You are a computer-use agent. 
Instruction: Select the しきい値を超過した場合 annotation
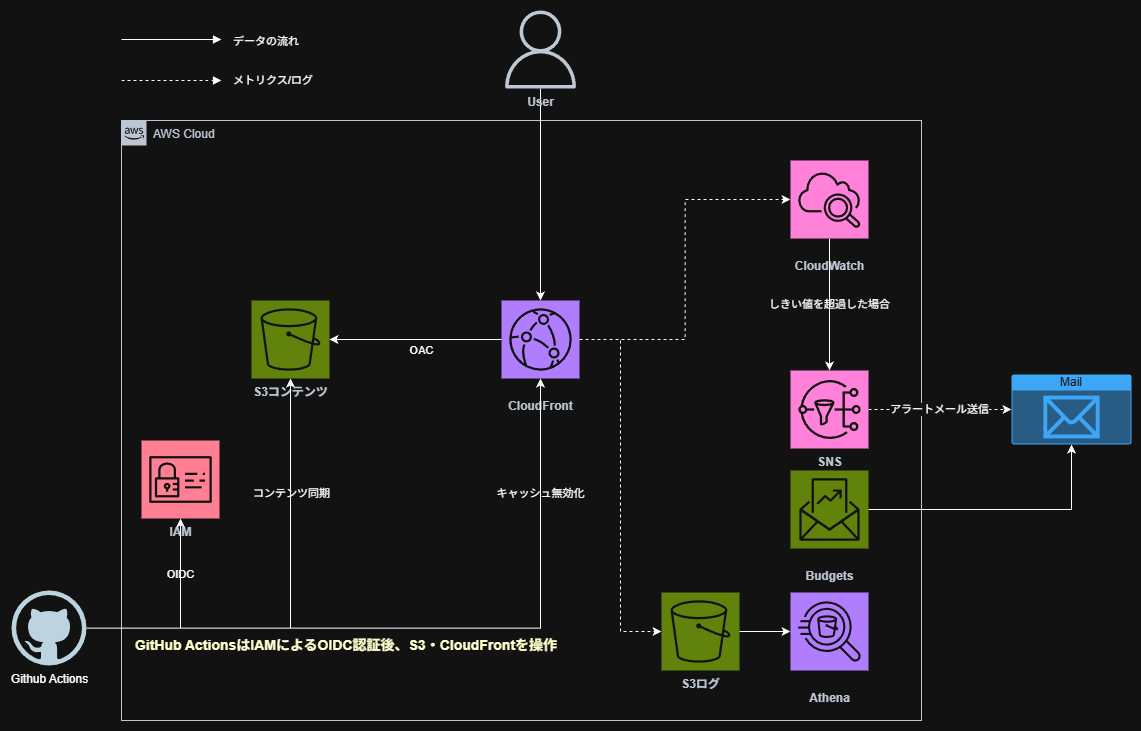tap(829, 303)
